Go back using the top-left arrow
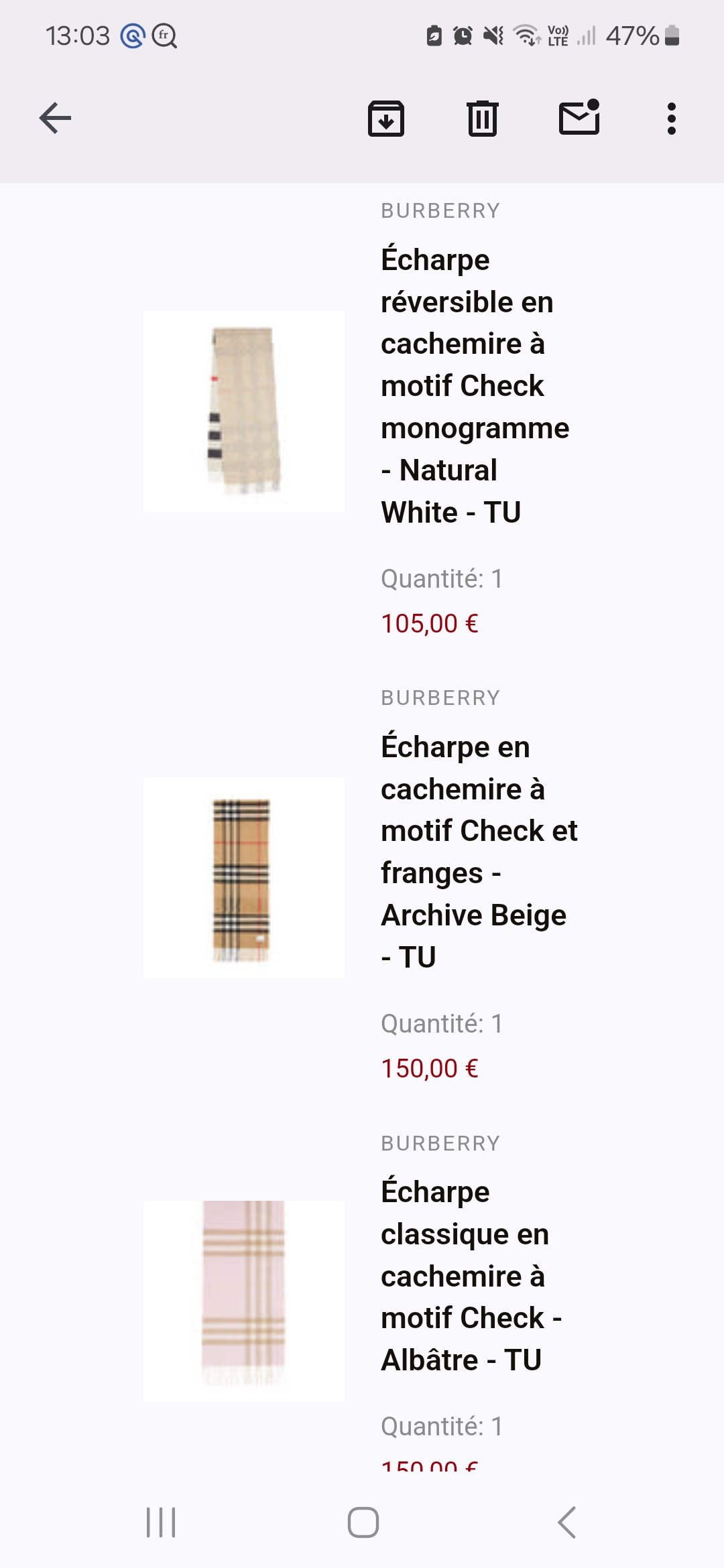This screenshot has height=1568, width=724. pyautogui.click(x=56, y=119)
